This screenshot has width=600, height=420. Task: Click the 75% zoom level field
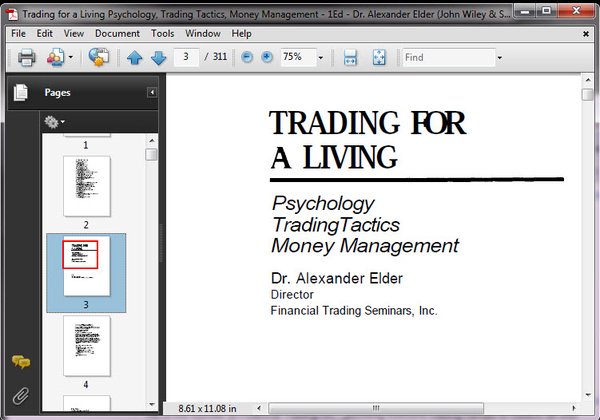point(298,57)
